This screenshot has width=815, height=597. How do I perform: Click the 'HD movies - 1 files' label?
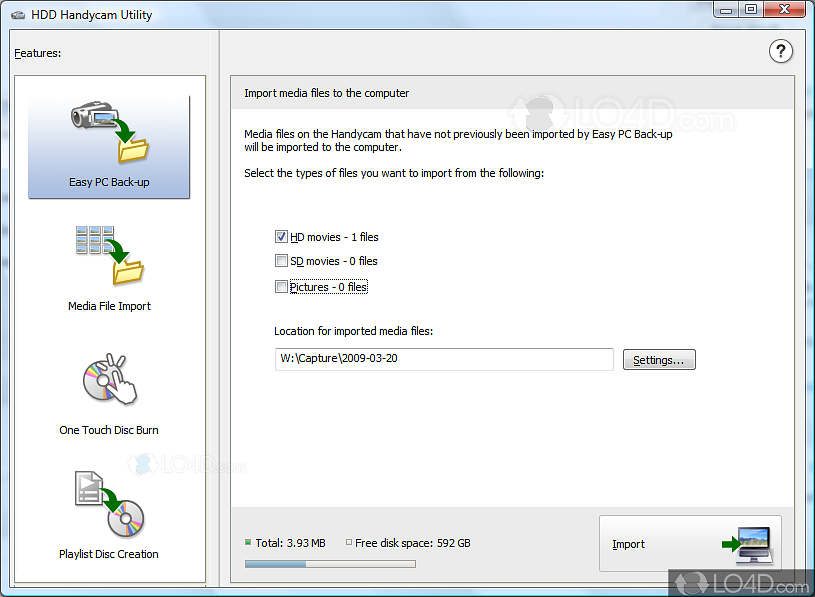click(334, 237)
